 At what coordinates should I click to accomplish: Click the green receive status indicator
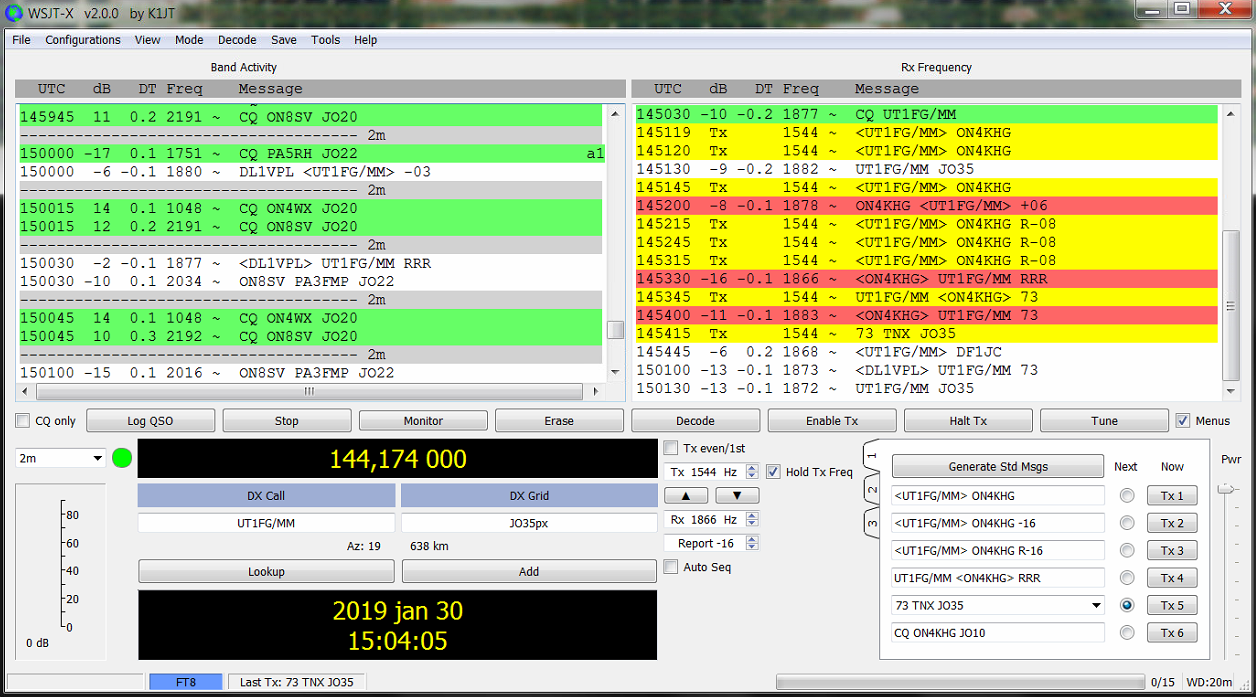[122, 459]
